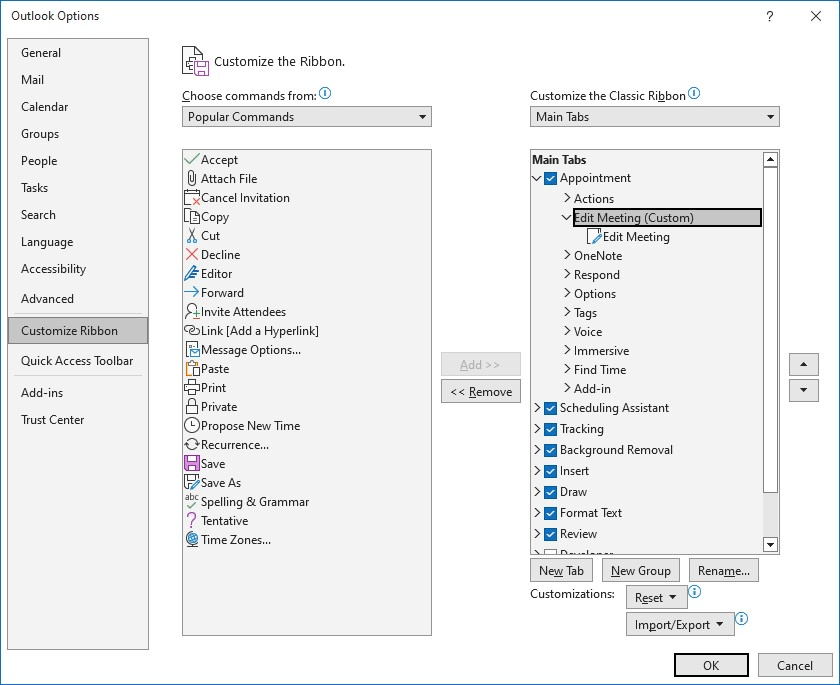Uncheck the Format Text checkbox

point(550,513)
